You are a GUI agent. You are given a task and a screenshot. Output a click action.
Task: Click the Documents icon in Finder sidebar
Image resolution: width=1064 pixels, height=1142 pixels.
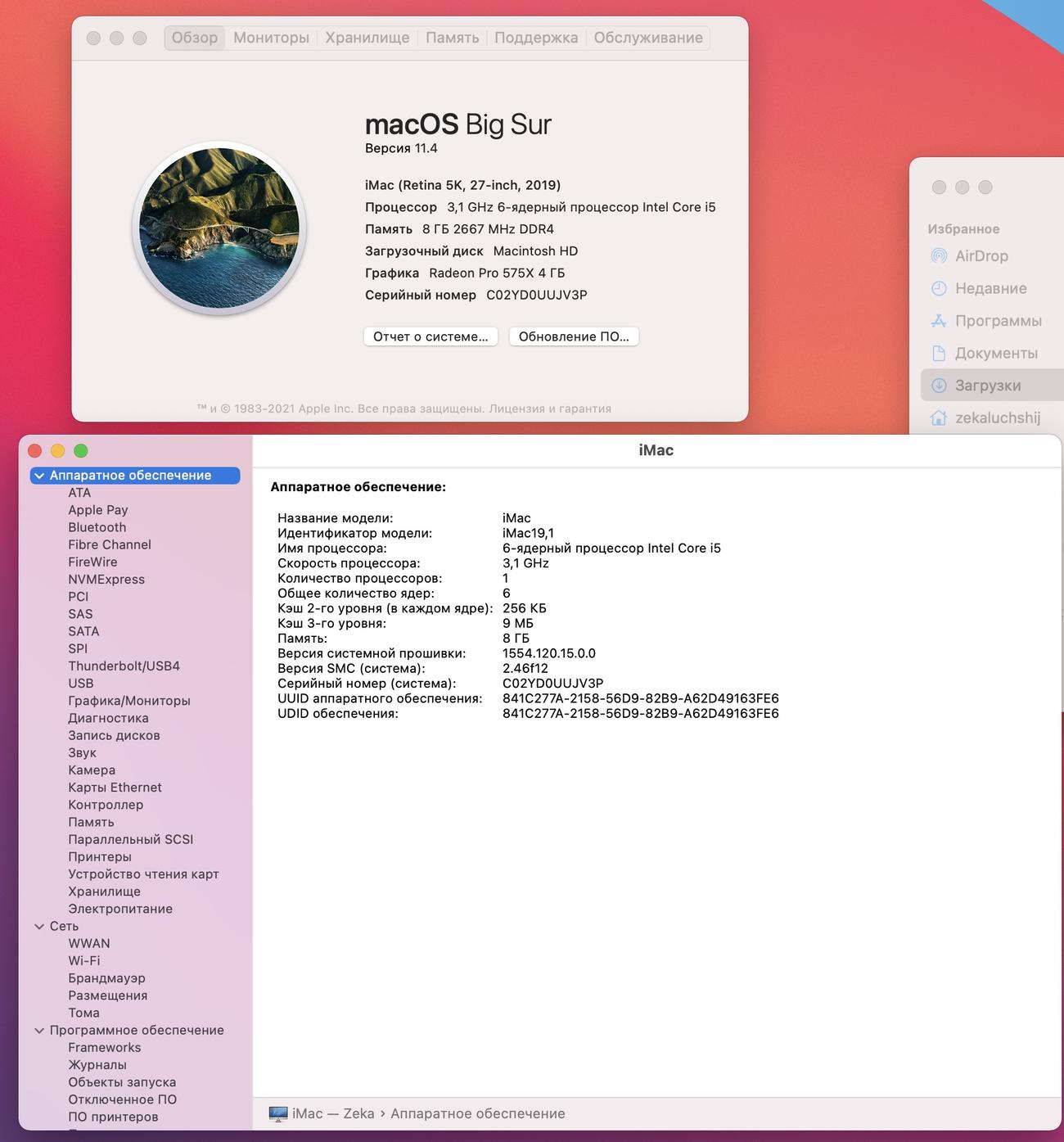tap(939, 353)
